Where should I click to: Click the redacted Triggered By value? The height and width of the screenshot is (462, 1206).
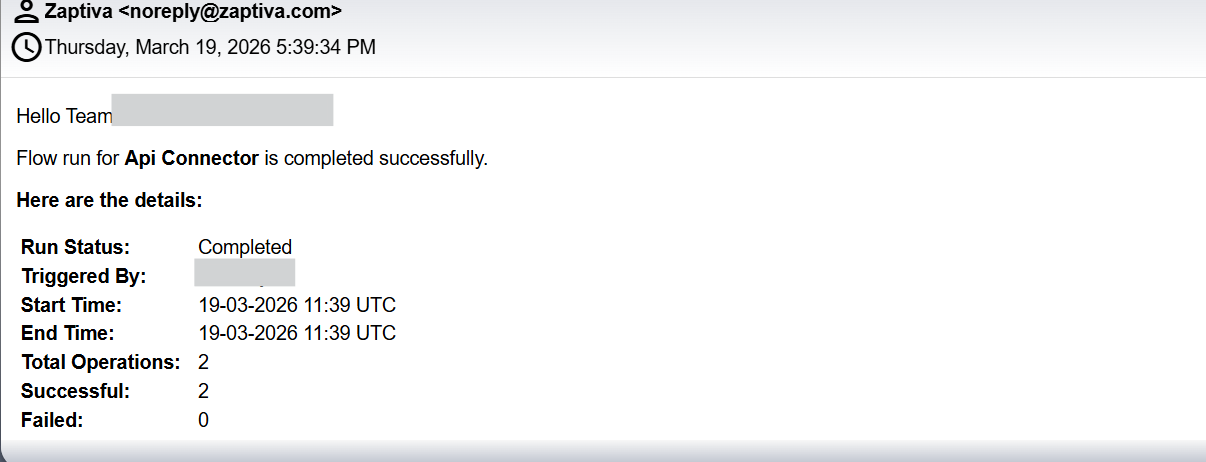click(244, 272)
